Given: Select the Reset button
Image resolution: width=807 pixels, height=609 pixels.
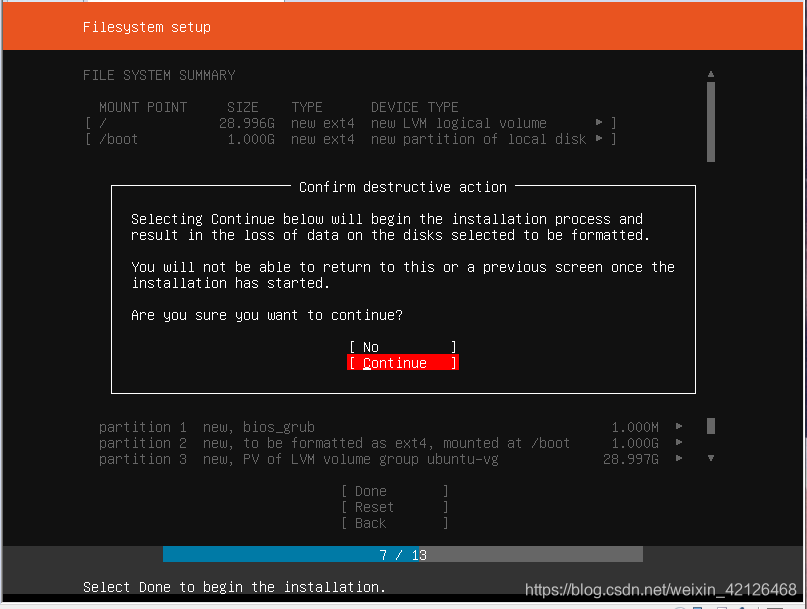Looking at the screenshot, I should (x=394, y=507).
